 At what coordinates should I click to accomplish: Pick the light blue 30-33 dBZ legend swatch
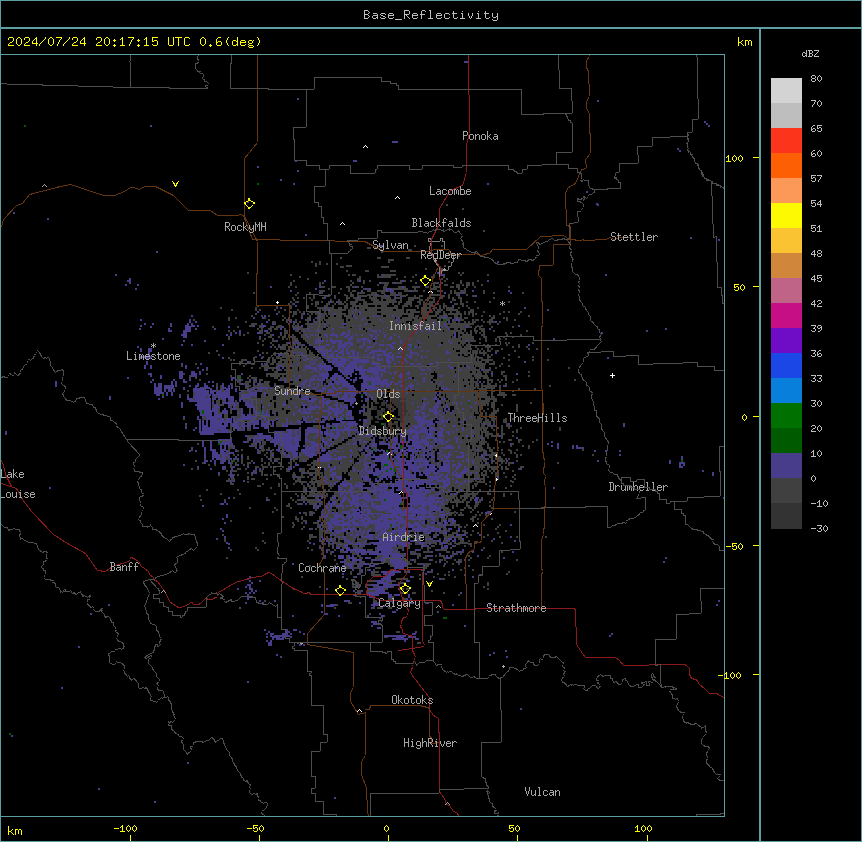click(x=786, y=390)
